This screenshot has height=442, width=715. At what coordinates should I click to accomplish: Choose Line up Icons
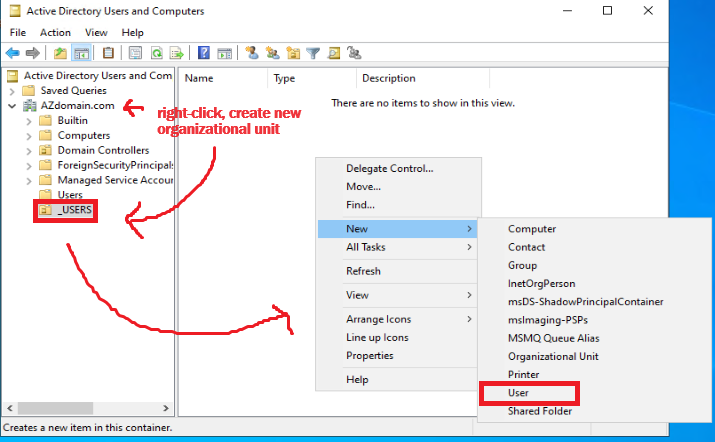397,338
